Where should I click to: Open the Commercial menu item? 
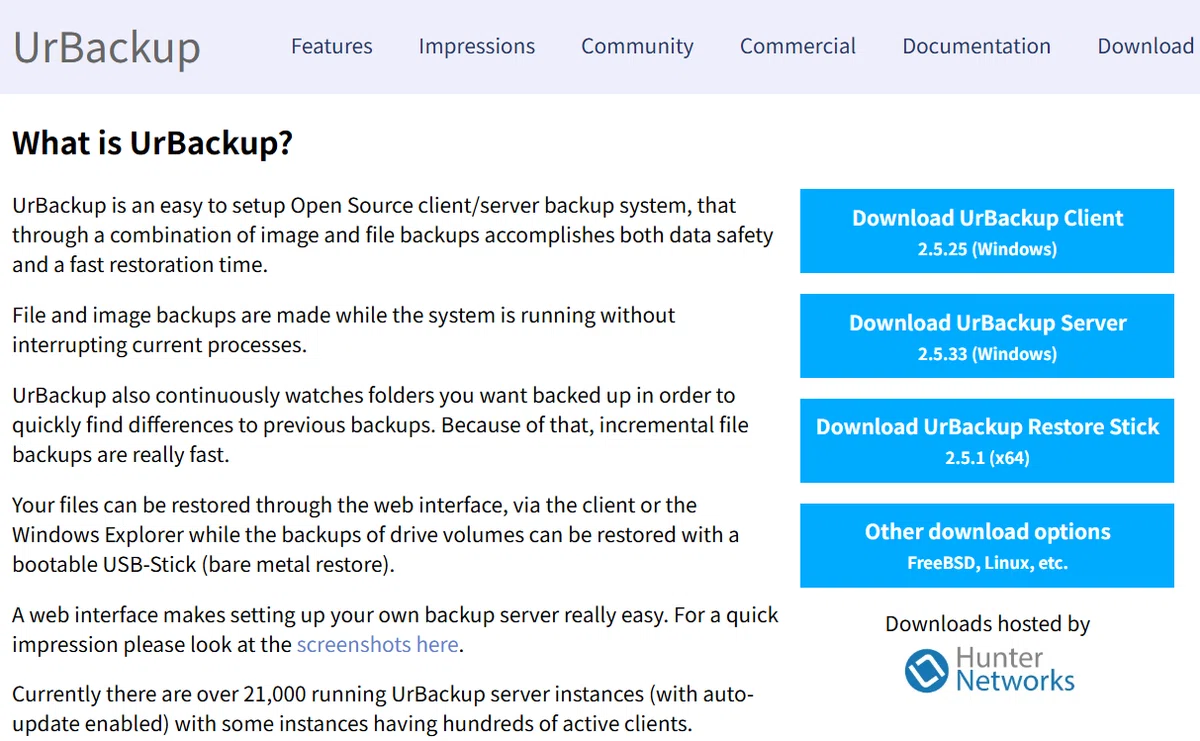click(x=798, y=46)
